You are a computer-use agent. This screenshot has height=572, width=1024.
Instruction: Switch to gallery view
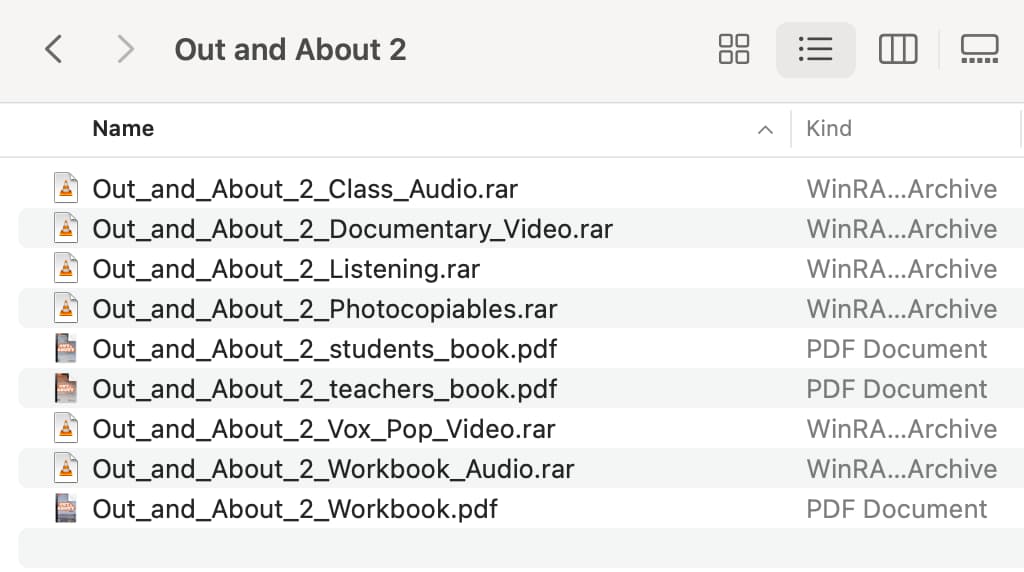point(980,50)
